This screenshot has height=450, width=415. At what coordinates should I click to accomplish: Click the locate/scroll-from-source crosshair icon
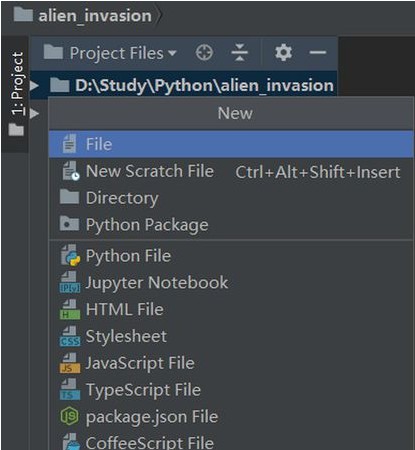204,53
